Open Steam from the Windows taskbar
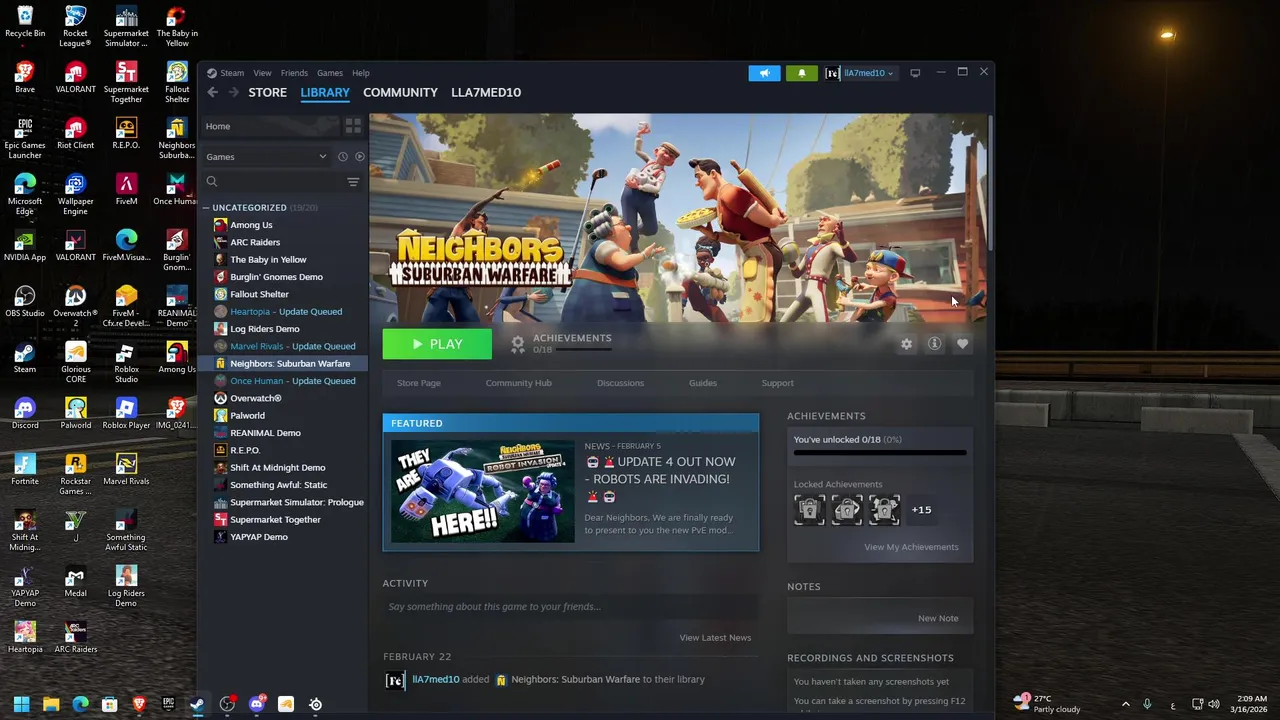Image resolution: width=1280 pixels, height=720 pixels. tap(198, 704)
